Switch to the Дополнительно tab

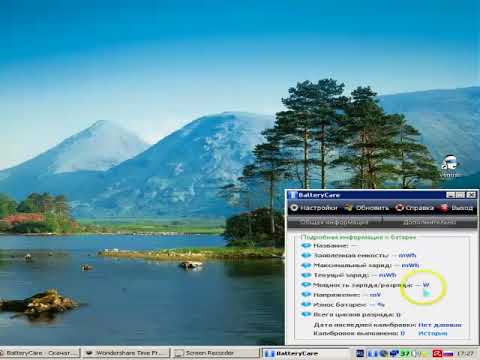pyautogui.click(x=430, y=222)
